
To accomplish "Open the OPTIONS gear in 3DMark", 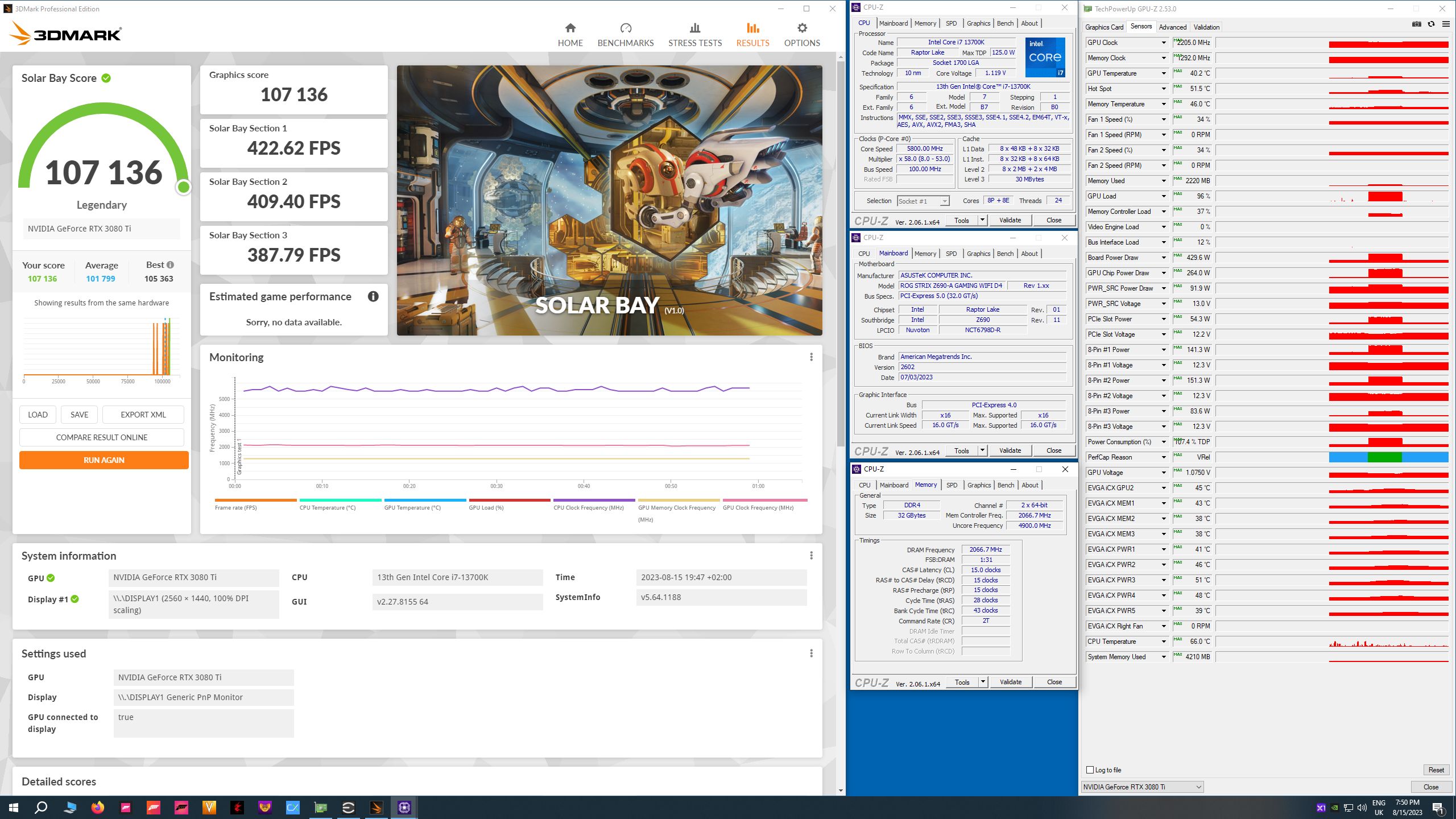I will tap(802, 35).
